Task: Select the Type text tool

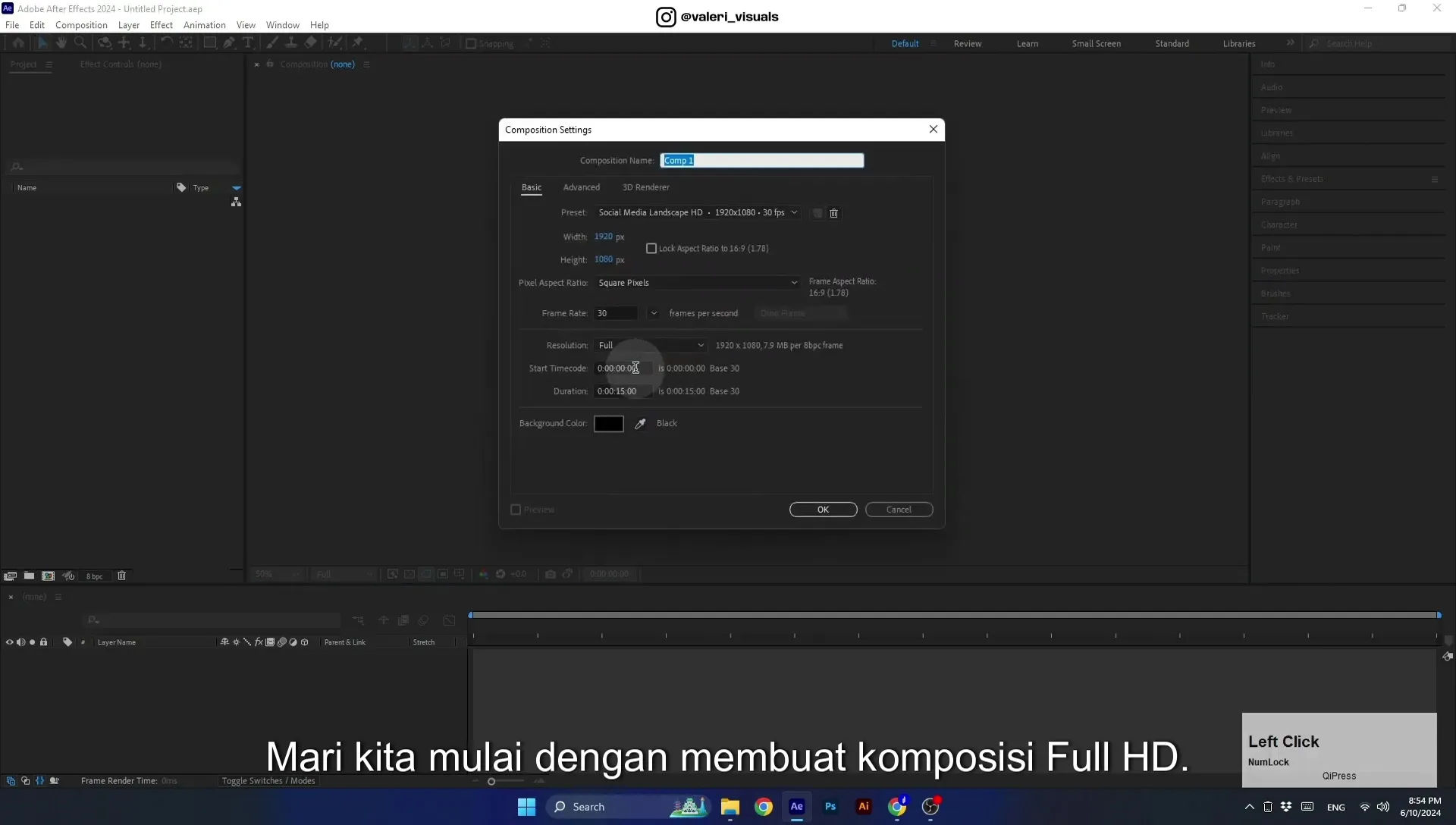Action: click(x=248, y=43)
